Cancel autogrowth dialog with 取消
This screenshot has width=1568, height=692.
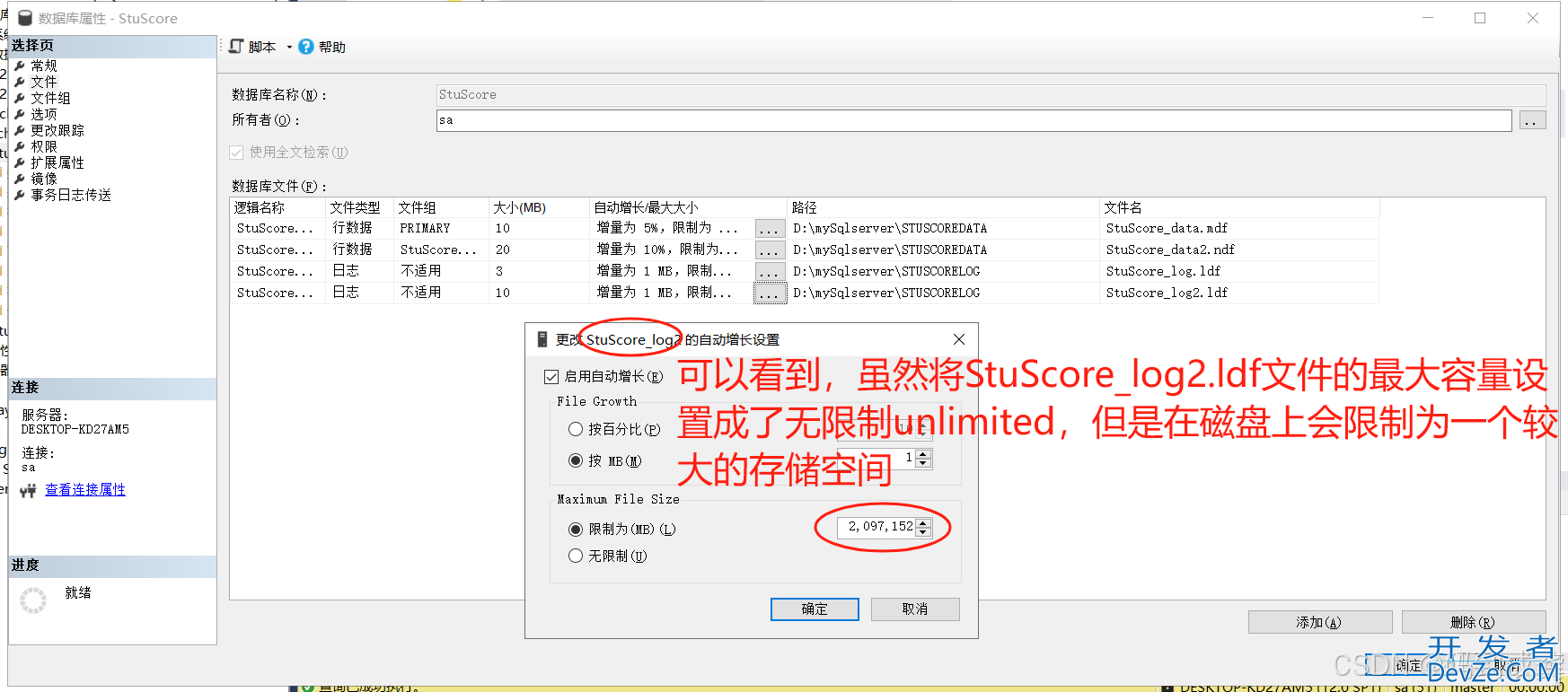pos(915,609)
